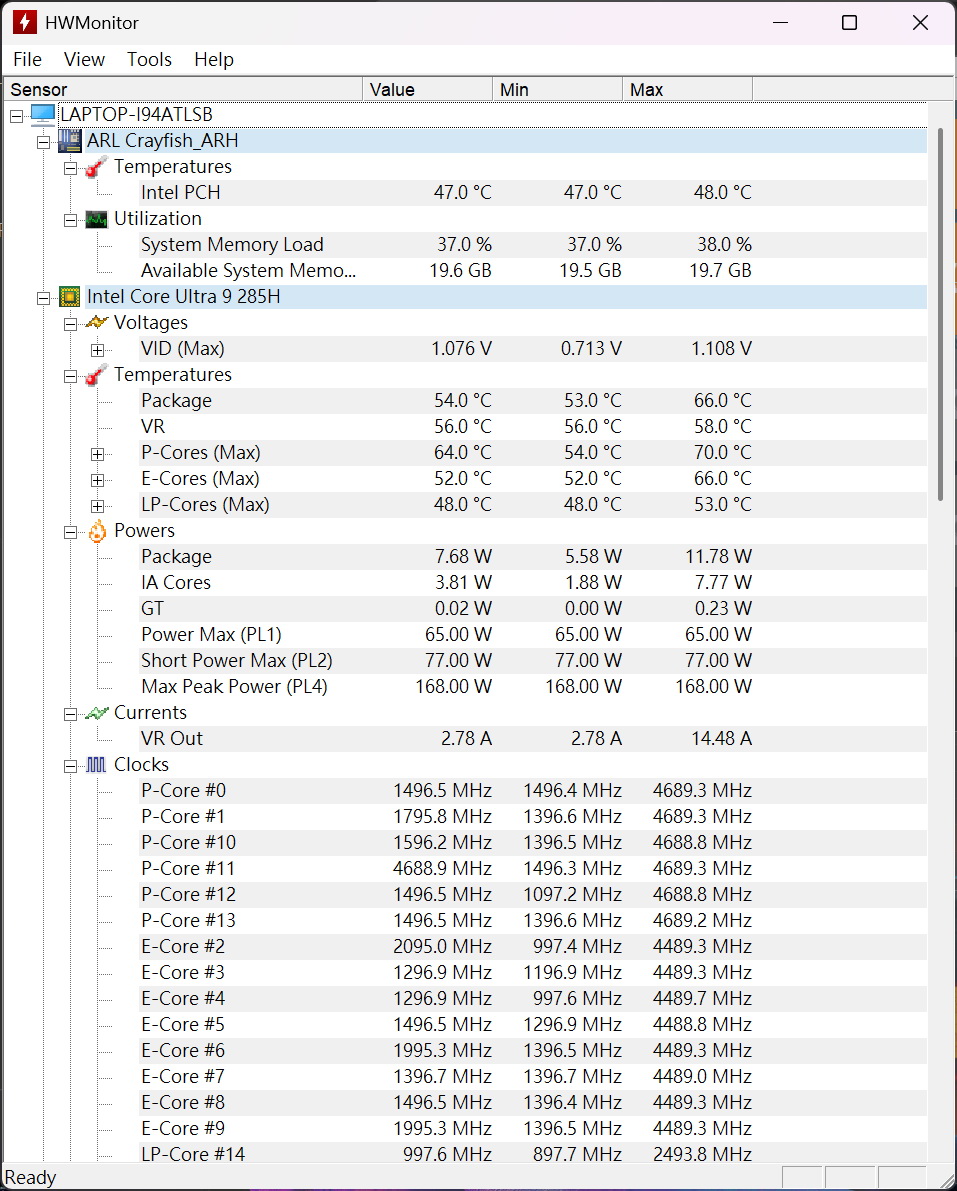Expand the E-Cores (Max) temperature node
Viewport: 957px width, 1191px height.
(x=97, y=480)
